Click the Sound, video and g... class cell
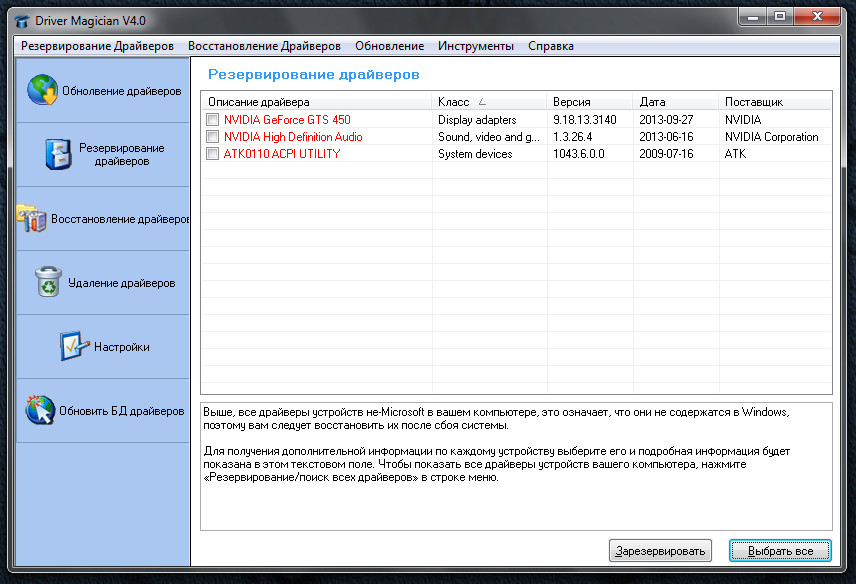This screenshot has height=584, width=856. pos(489,136)
